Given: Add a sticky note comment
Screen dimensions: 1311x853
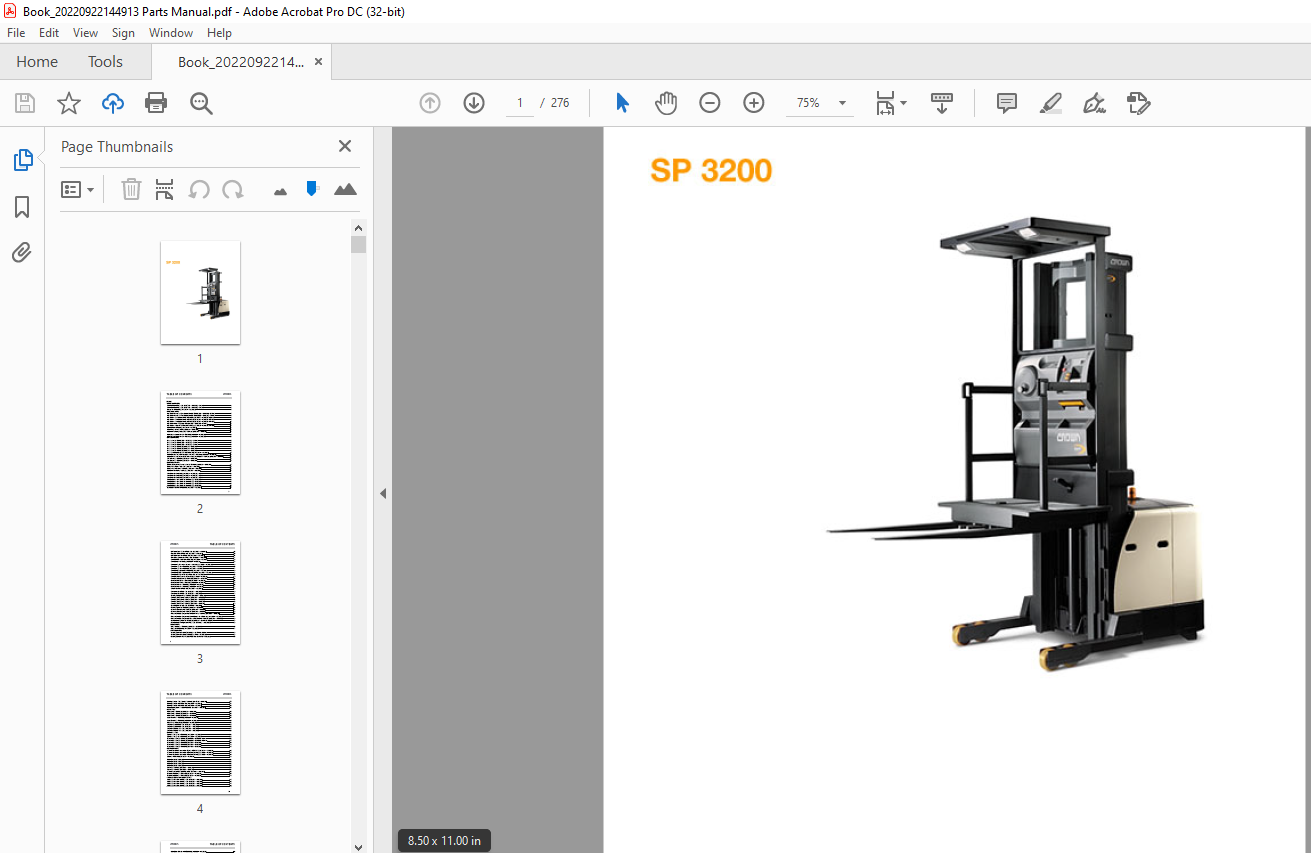Looking at the screenshot, I should click(1007, 103).
